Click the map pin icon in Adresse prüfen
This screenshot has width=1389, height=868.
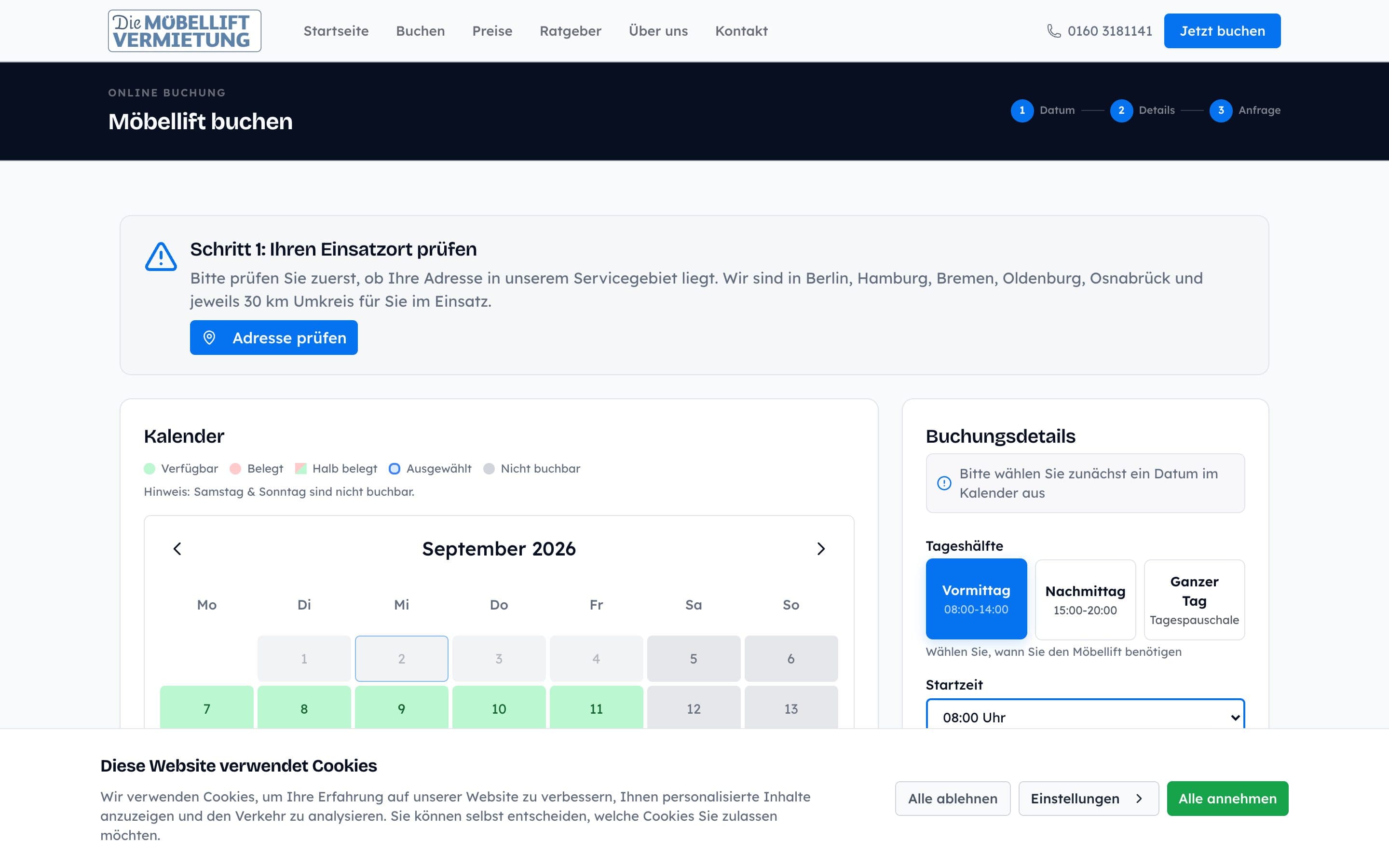pyautogui.click(x=209, y=338)
